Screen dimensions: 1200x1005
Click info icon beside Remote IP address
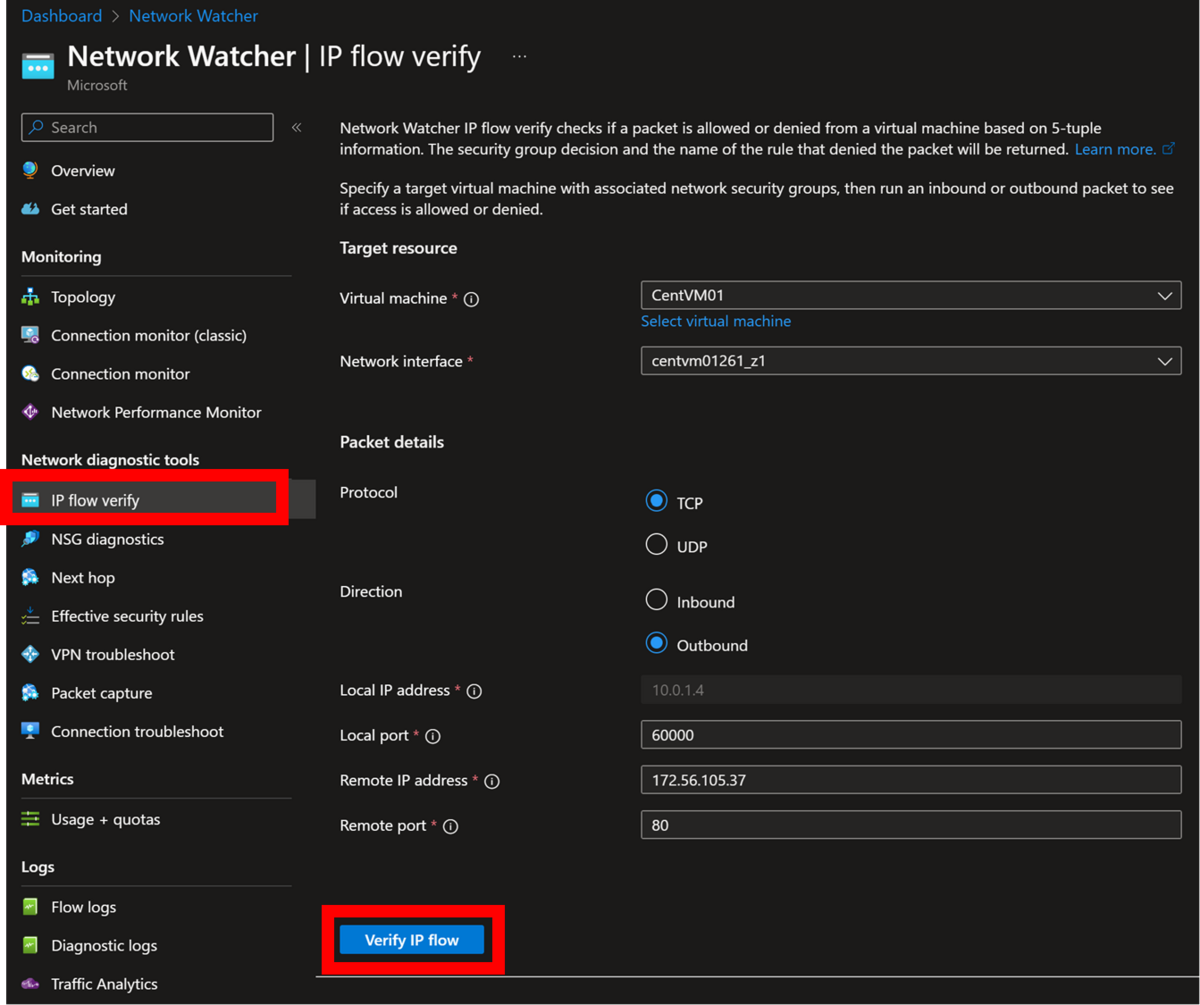point(492,781)
